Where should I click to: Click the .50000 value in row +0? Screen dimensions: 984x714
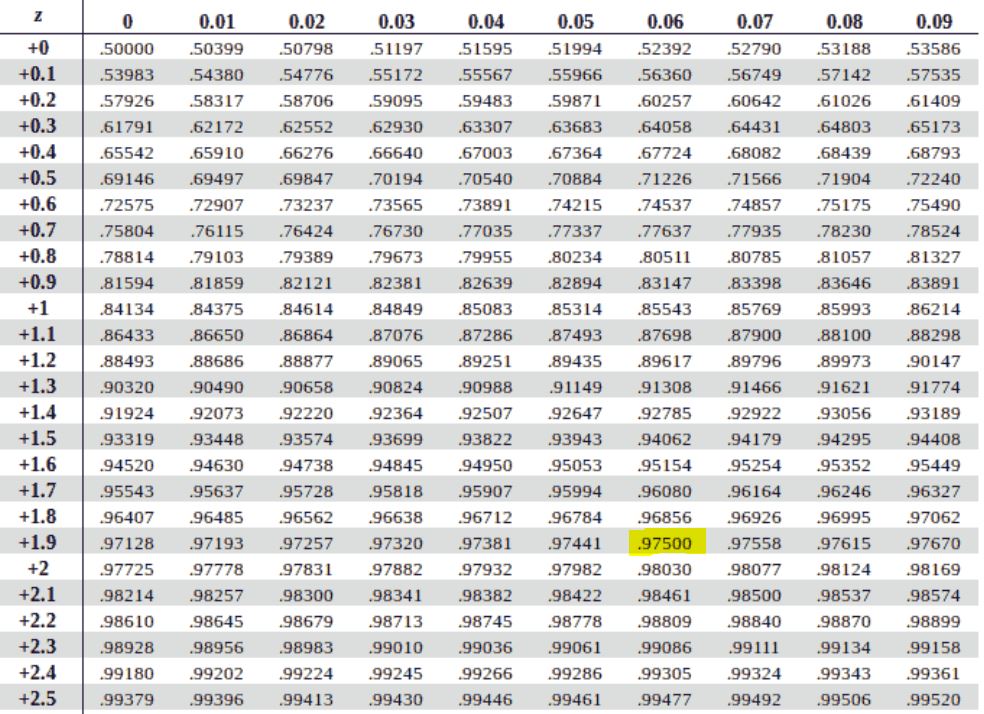[127, 48]
